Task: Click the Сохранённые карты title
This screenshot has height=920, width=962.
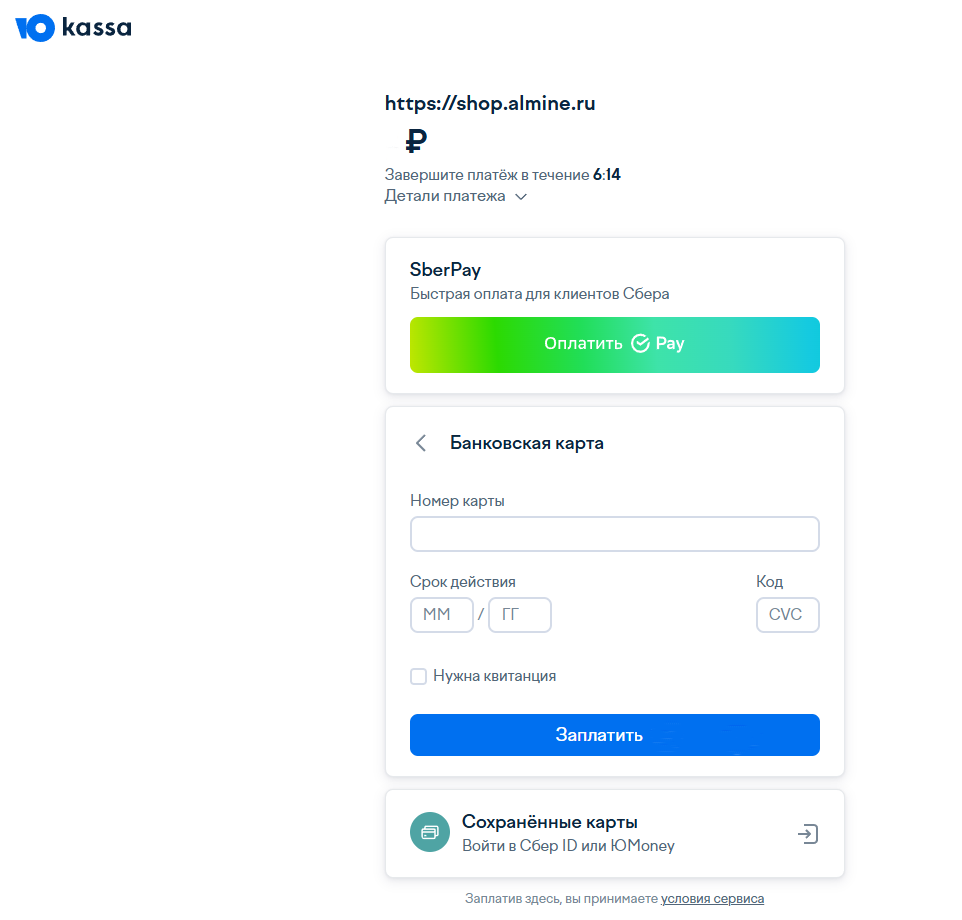Action: pos(549,823)
